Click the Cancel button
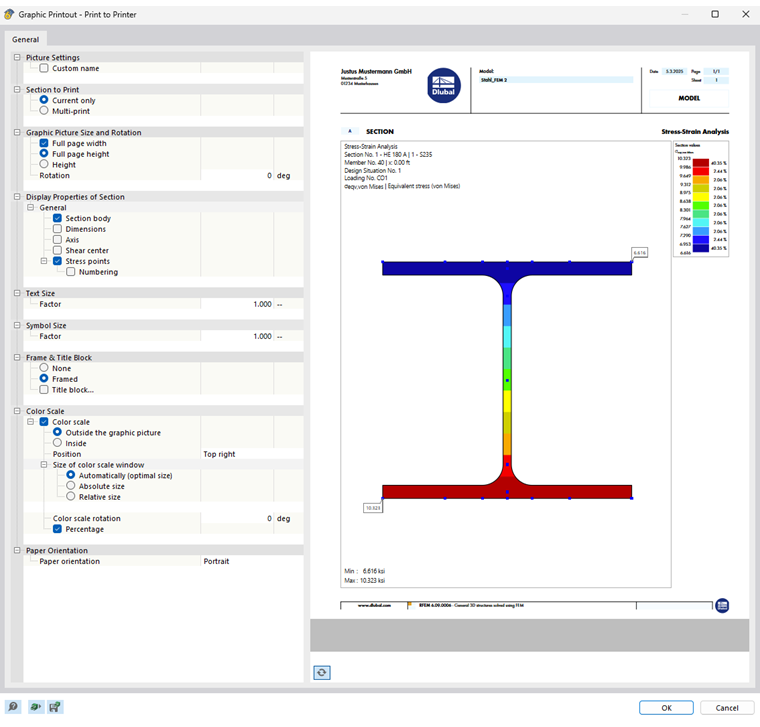 727,708
